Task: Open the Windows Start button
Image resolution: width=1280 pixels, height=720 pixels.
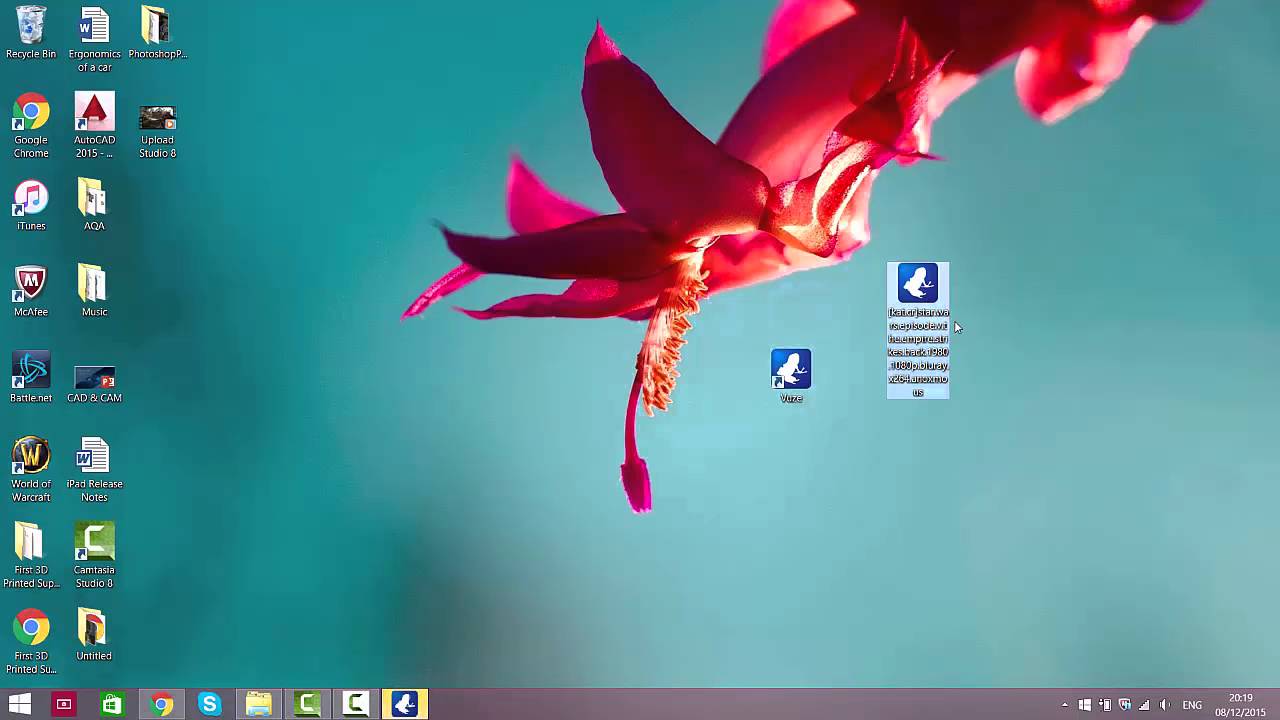Action: (x=19, y=705)
